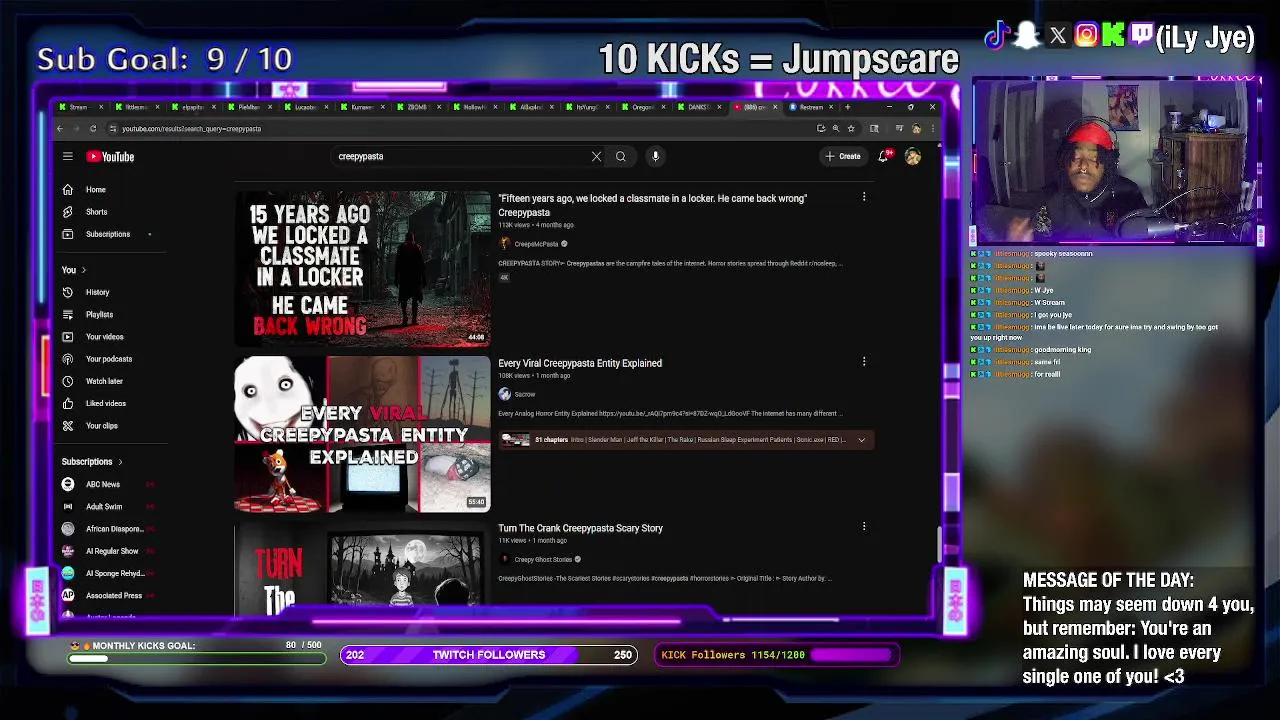Visit the Creepy Ghost Stories channel link
The height and width of the screenshot is (720, 1280).
tap(543, 559)
